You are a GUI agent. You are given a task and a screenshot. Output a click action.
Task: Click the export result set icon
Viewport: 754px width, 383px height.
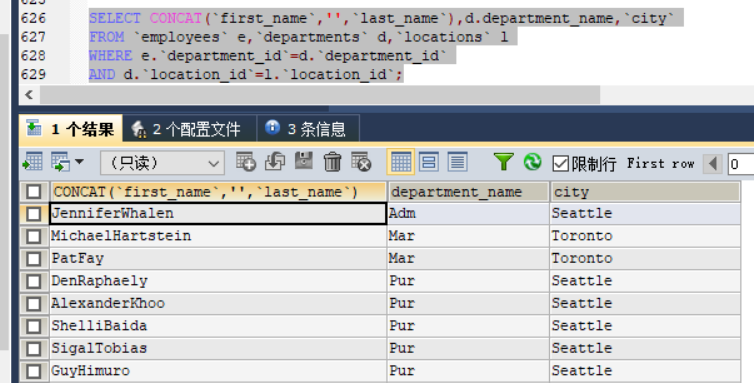[33, 162]
